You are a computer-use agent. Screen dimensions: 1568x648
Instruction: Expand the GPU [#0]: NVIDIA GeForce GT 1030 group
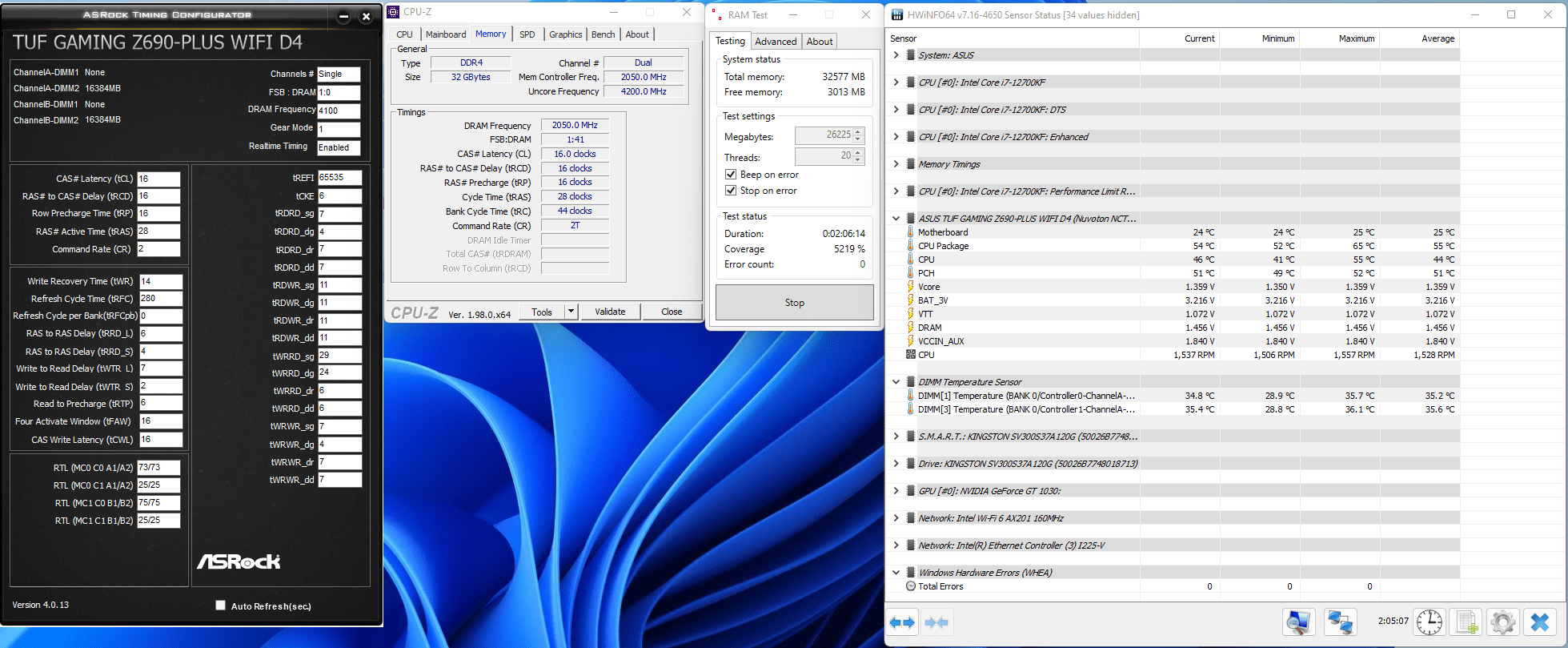point(896,491)
